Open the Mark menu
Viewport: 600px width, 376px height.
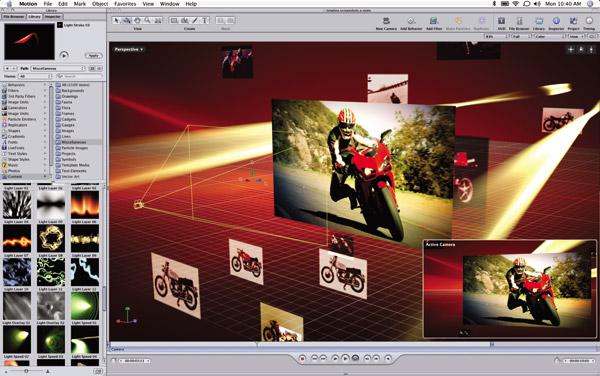80,4
